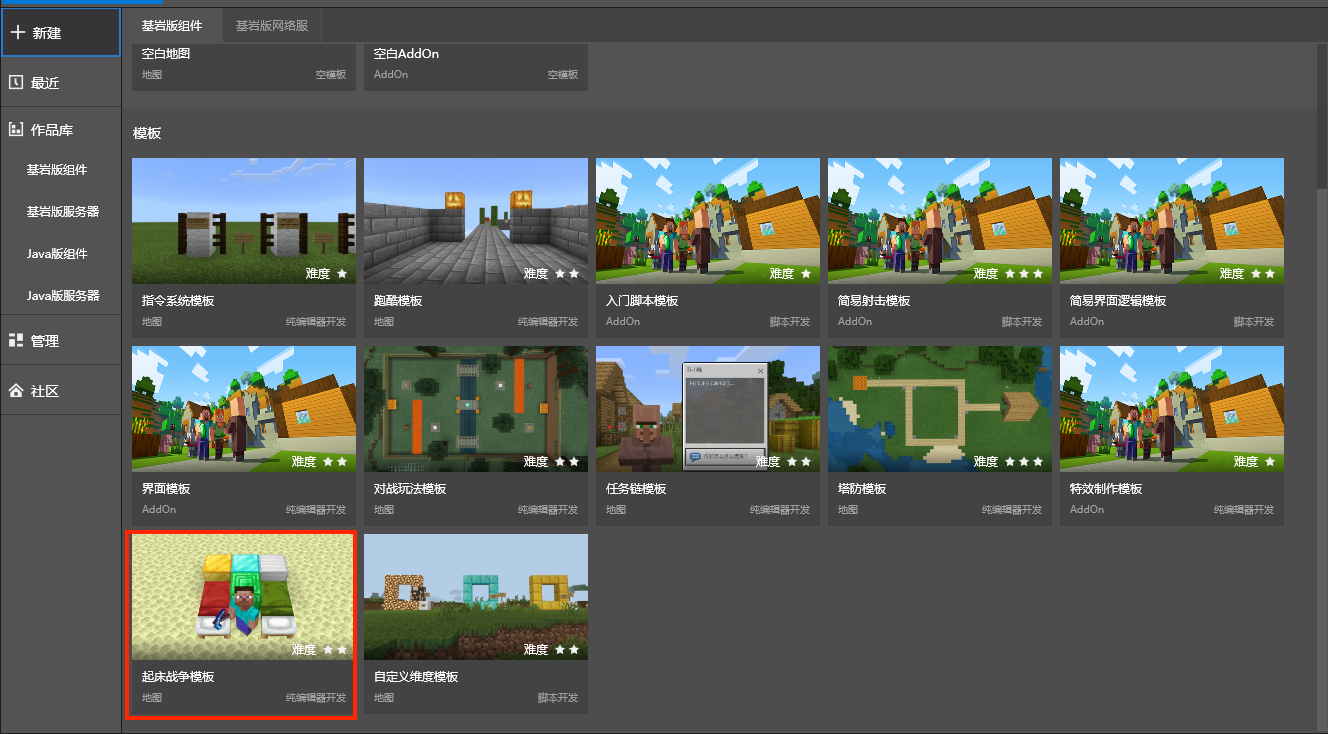This screenshot has height=734, width=1328.
Task: Switch to the 基岩版组件 tab
Action: pyautogui.click(x=172, y=26)
